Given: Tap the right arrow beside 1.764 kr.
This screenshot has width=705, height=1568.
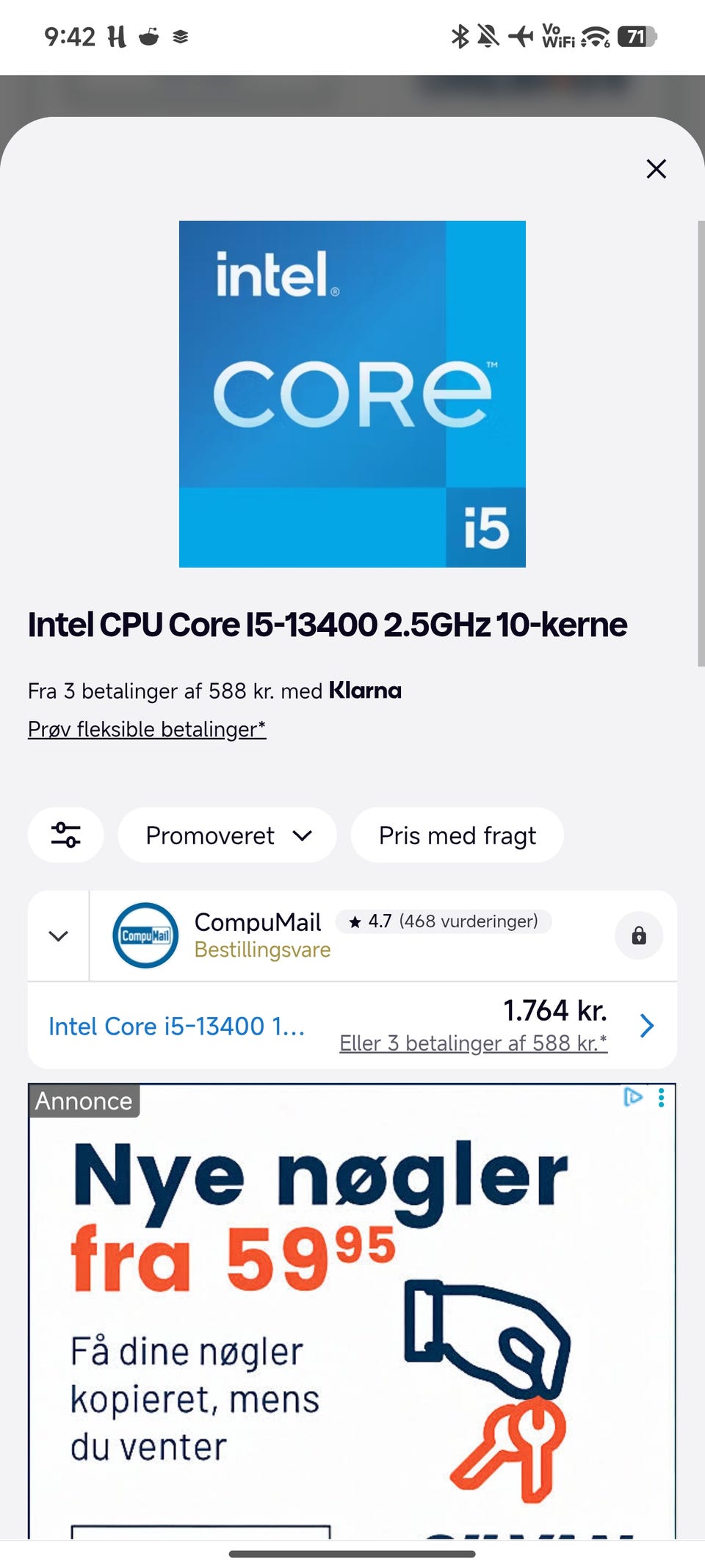Looking at the screenshot, I should [646, 1026].
